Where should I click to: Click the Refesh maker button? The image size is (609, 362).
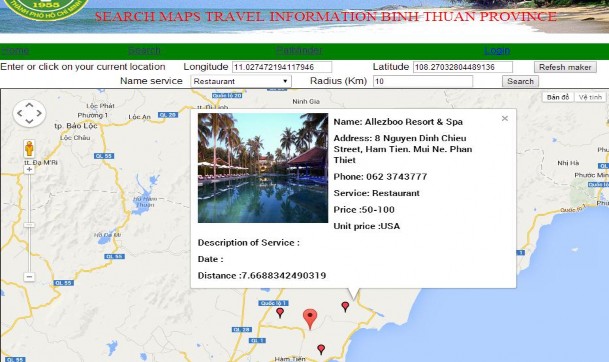click(565, 67)
